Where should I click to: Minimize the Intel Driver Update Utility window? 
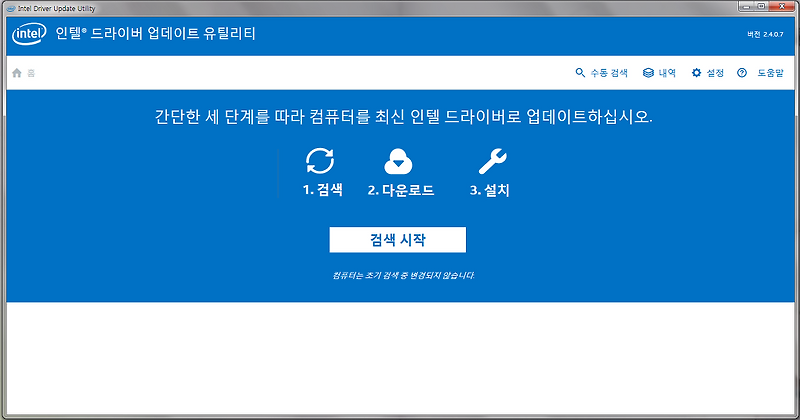coord(747,6)
